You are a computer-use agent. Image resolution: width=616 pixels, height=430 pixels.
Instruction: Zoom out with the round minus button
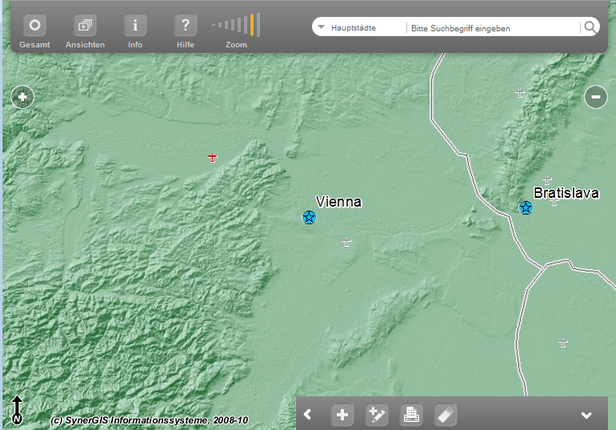click(596, 97)
